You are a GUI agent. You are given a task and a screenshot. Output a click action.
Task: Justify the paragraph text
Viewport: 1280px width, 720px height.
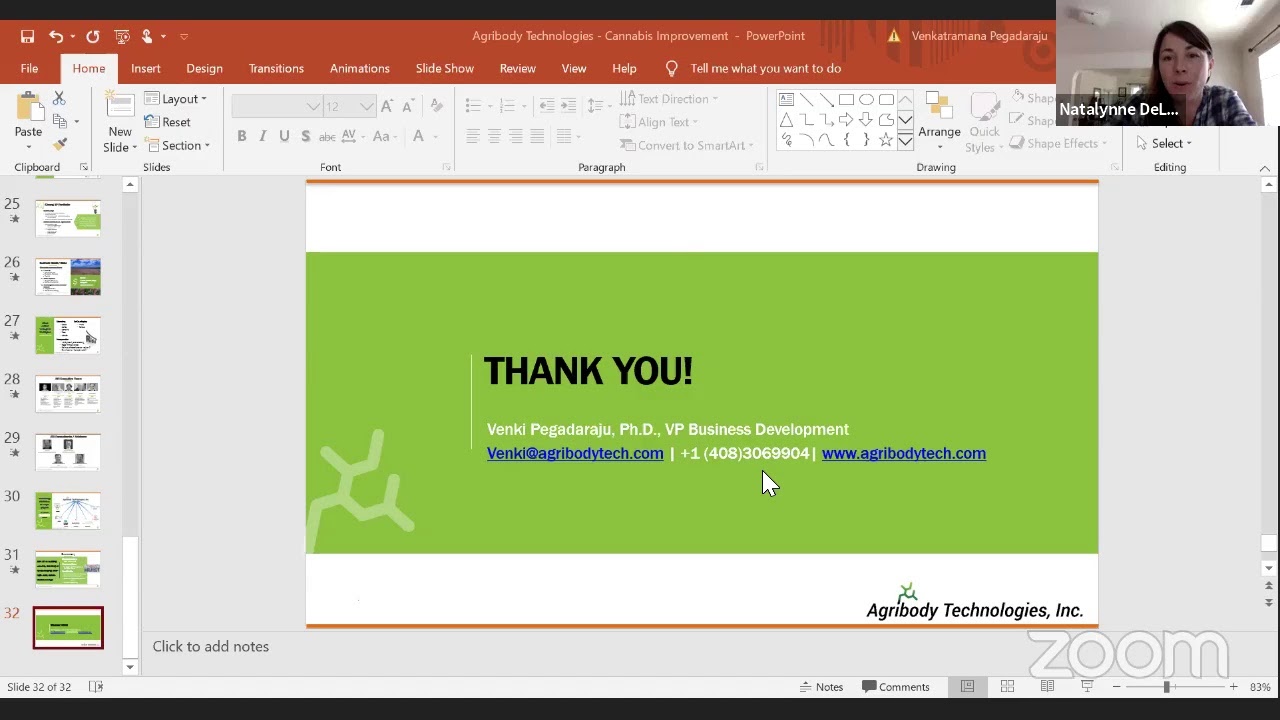[x=538, y=136]
